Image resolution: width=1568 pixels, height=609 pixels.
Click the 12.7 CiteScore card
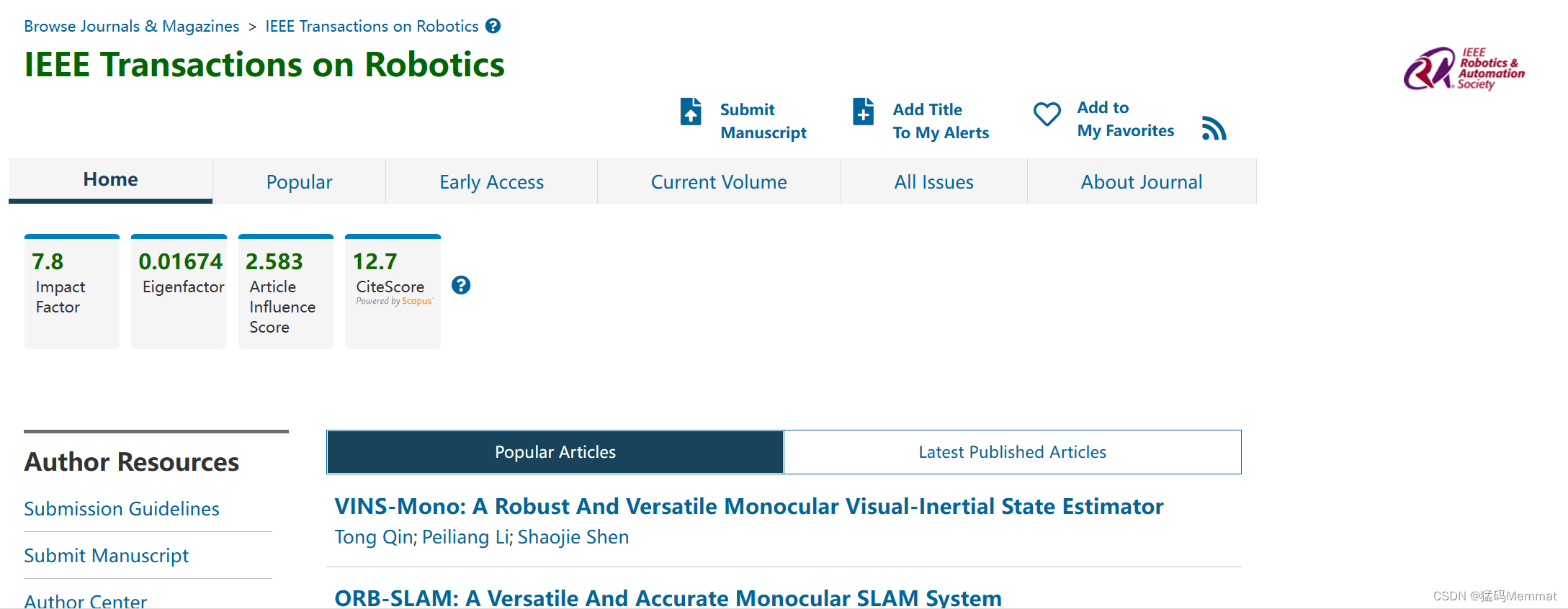393,292
